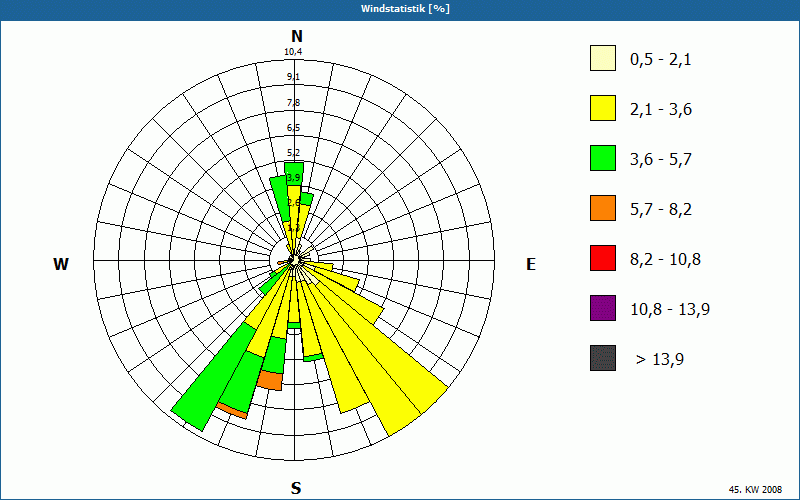Click the '9,1' radial axis value
The width and height of the screenshot is (800, 500).
point(293,77)
